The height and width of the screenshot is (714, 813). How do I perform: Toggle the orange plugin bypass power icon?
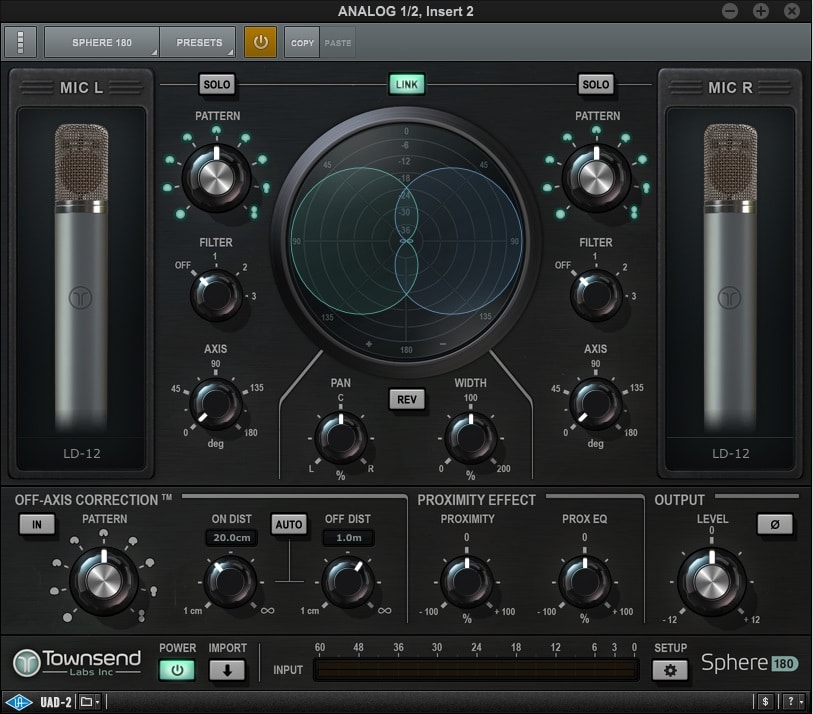(x=260, y=42)
